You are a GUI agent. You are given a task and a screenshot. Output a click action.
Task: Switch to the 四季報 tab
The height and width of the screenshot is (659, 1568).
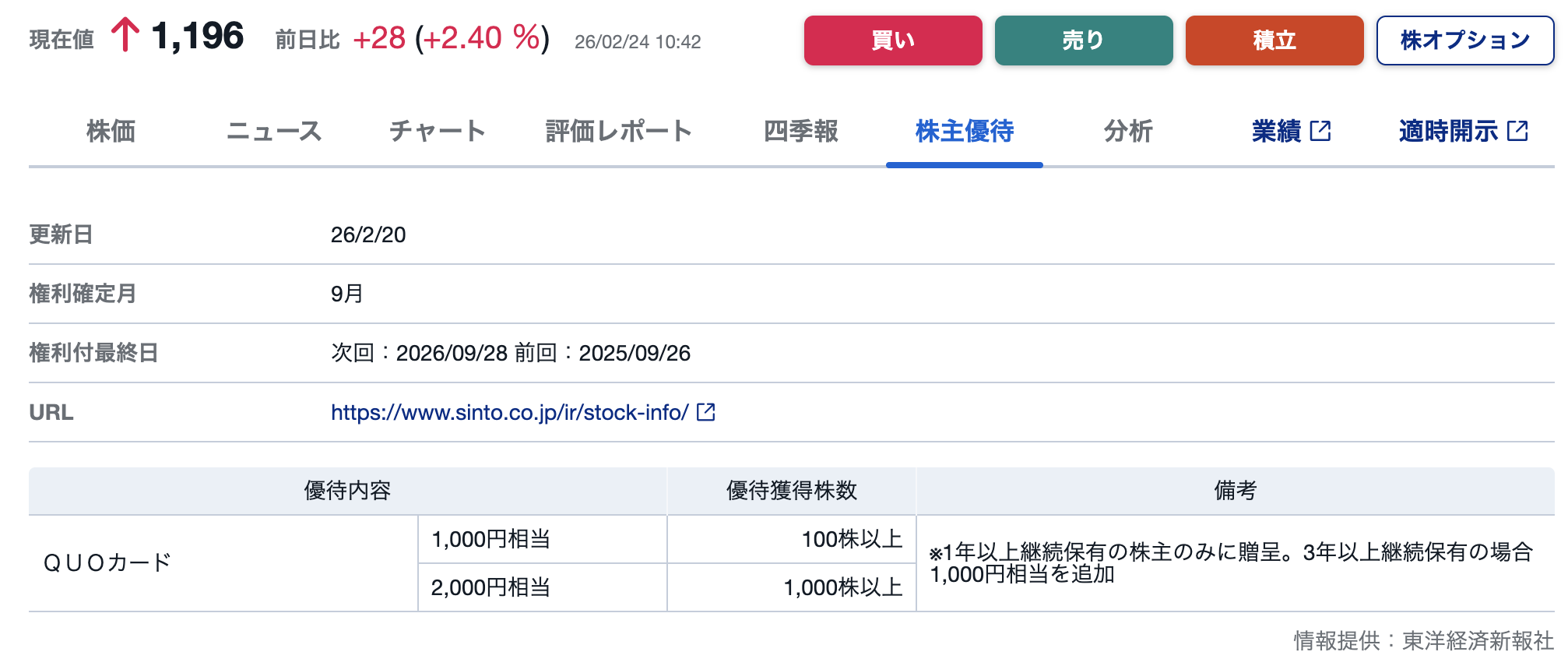(800, 131)
